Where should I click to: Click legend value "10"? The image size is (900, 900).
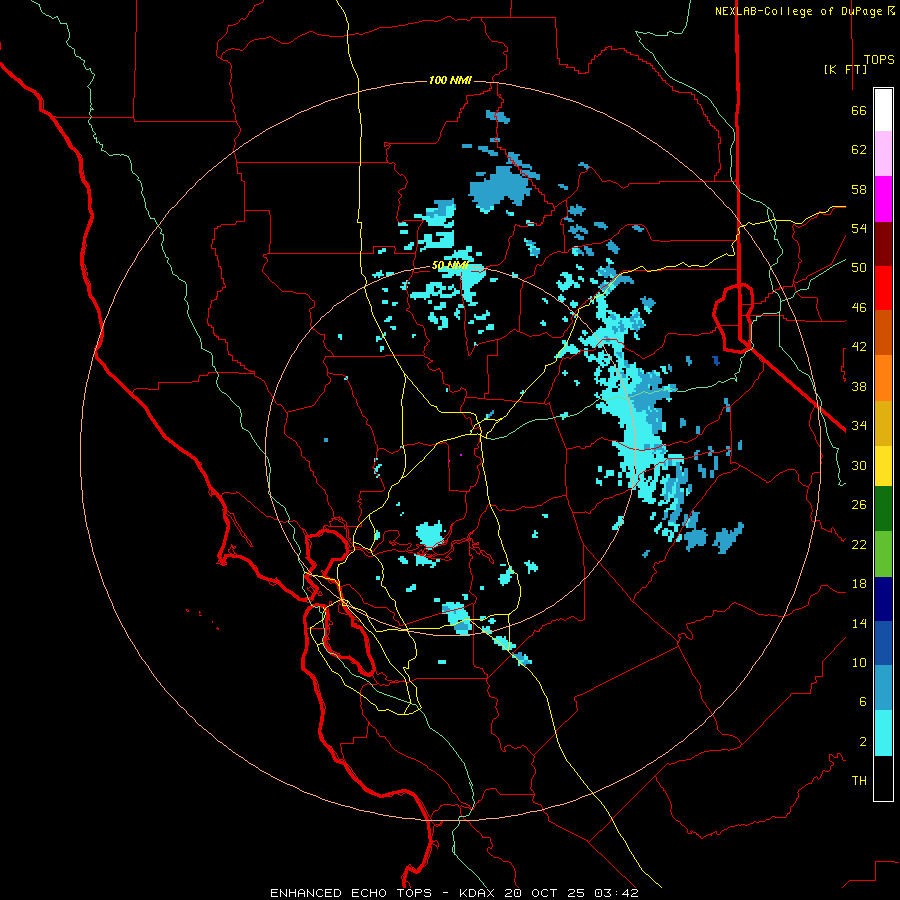[x=859, y=662]
